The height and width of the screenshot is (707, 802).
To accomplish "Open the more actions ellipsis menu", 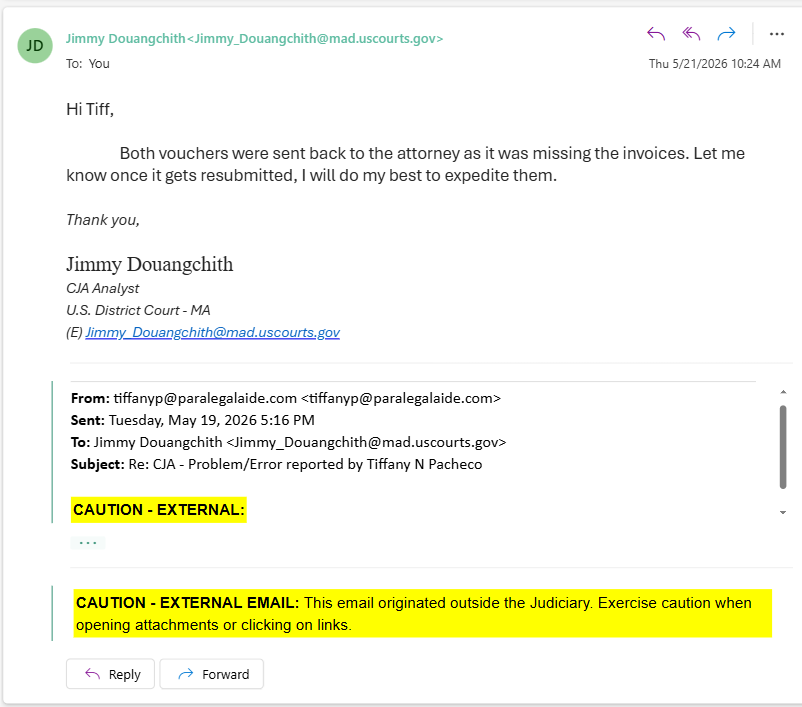I will click(776, 34).
